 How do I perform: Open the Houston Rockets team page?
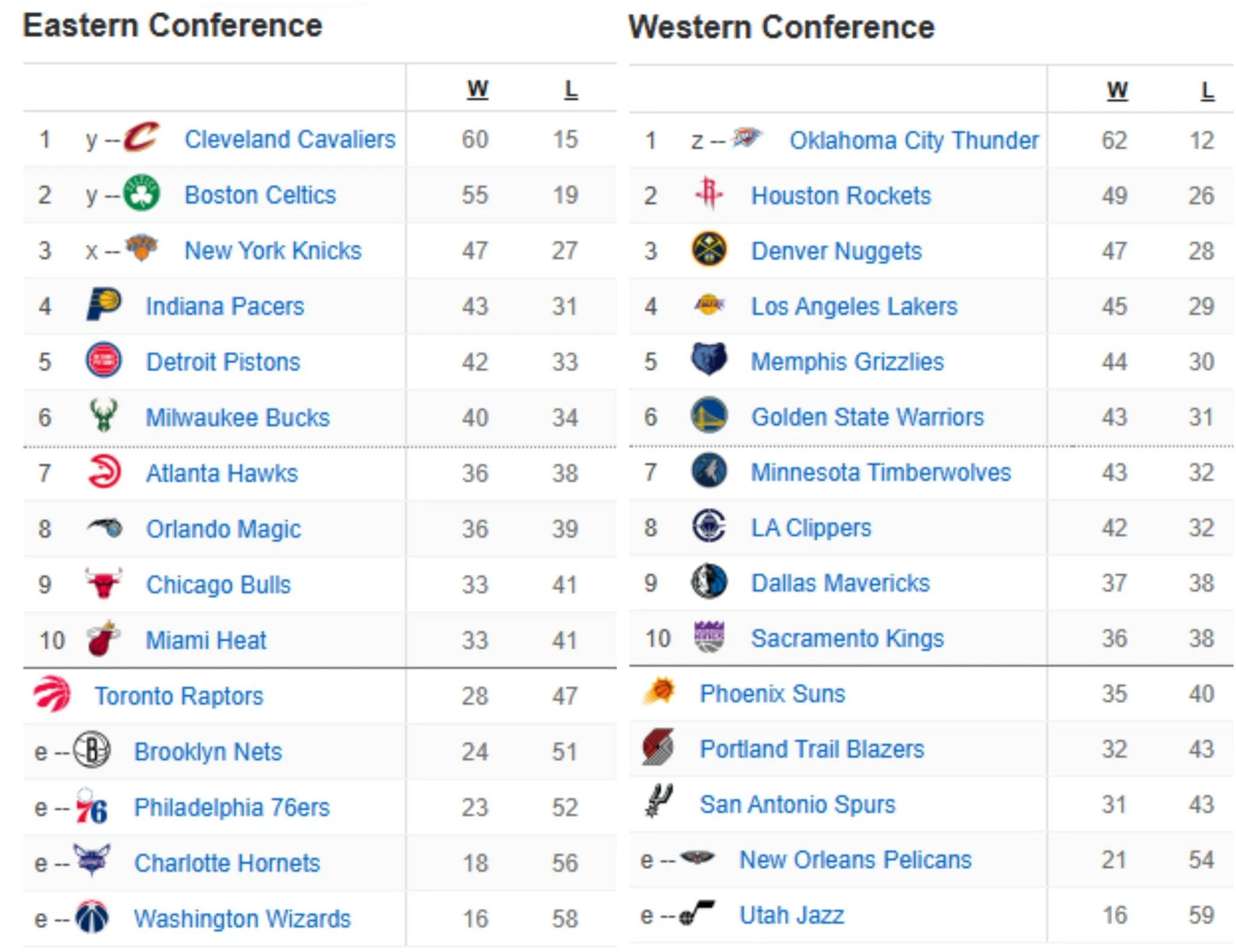coord(841,195)
